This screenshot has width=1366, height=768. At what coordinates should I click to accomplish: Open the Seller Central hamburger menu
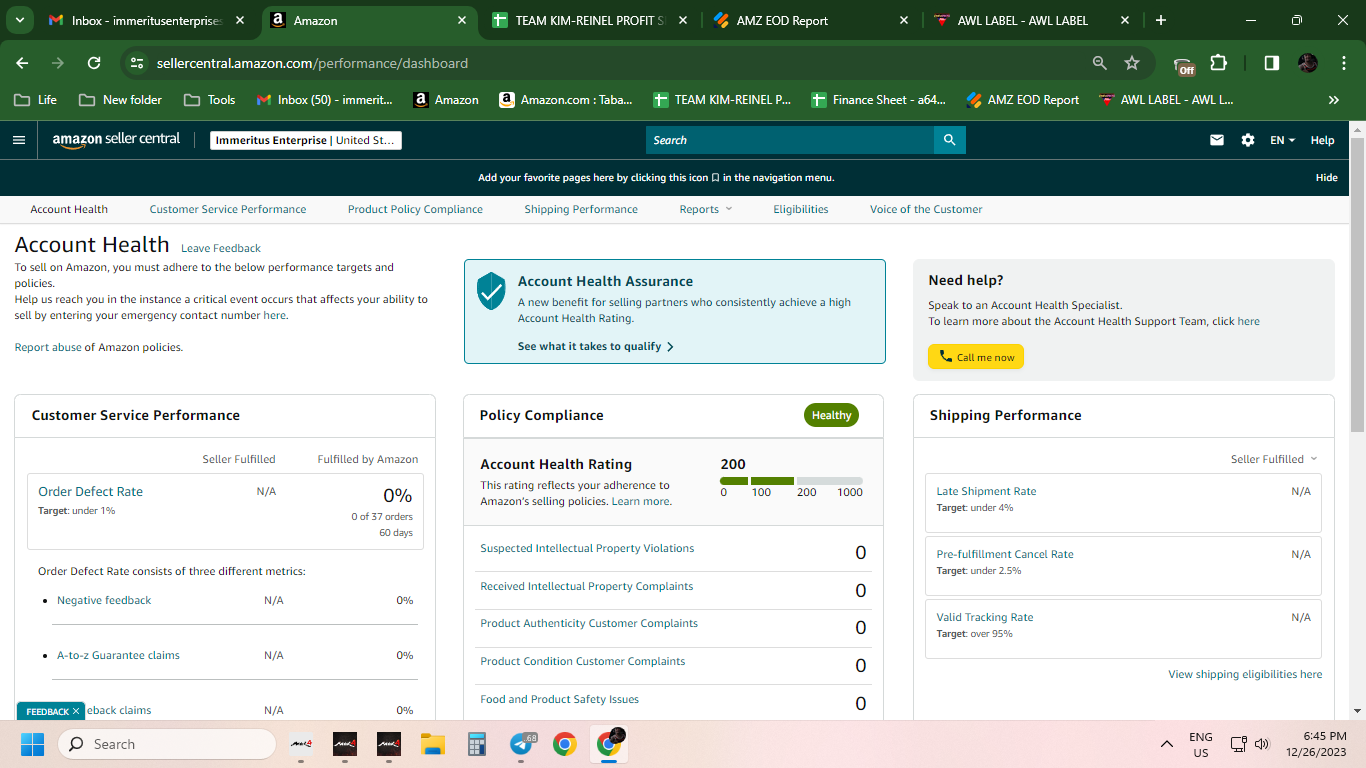pyautogui.click(x=19, y=140)
